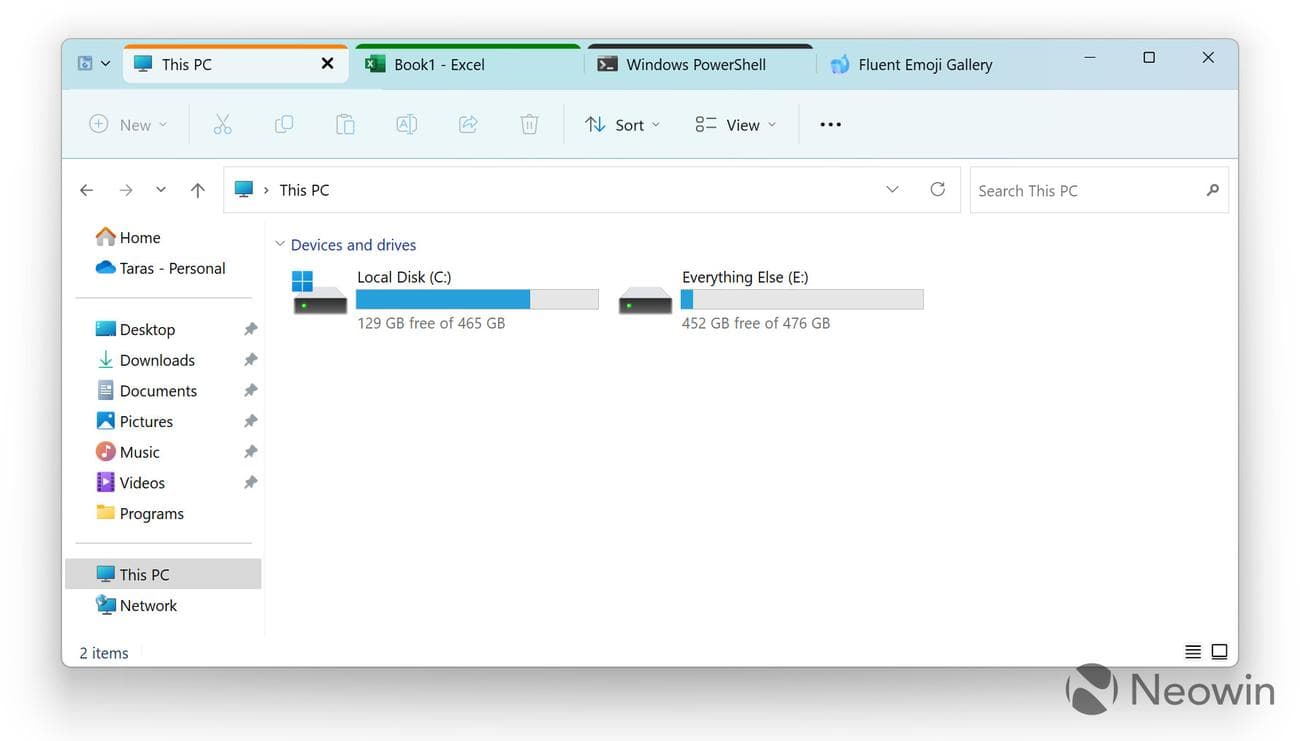
Task: Open the Sort dropdown
Action: pos(622,124)
